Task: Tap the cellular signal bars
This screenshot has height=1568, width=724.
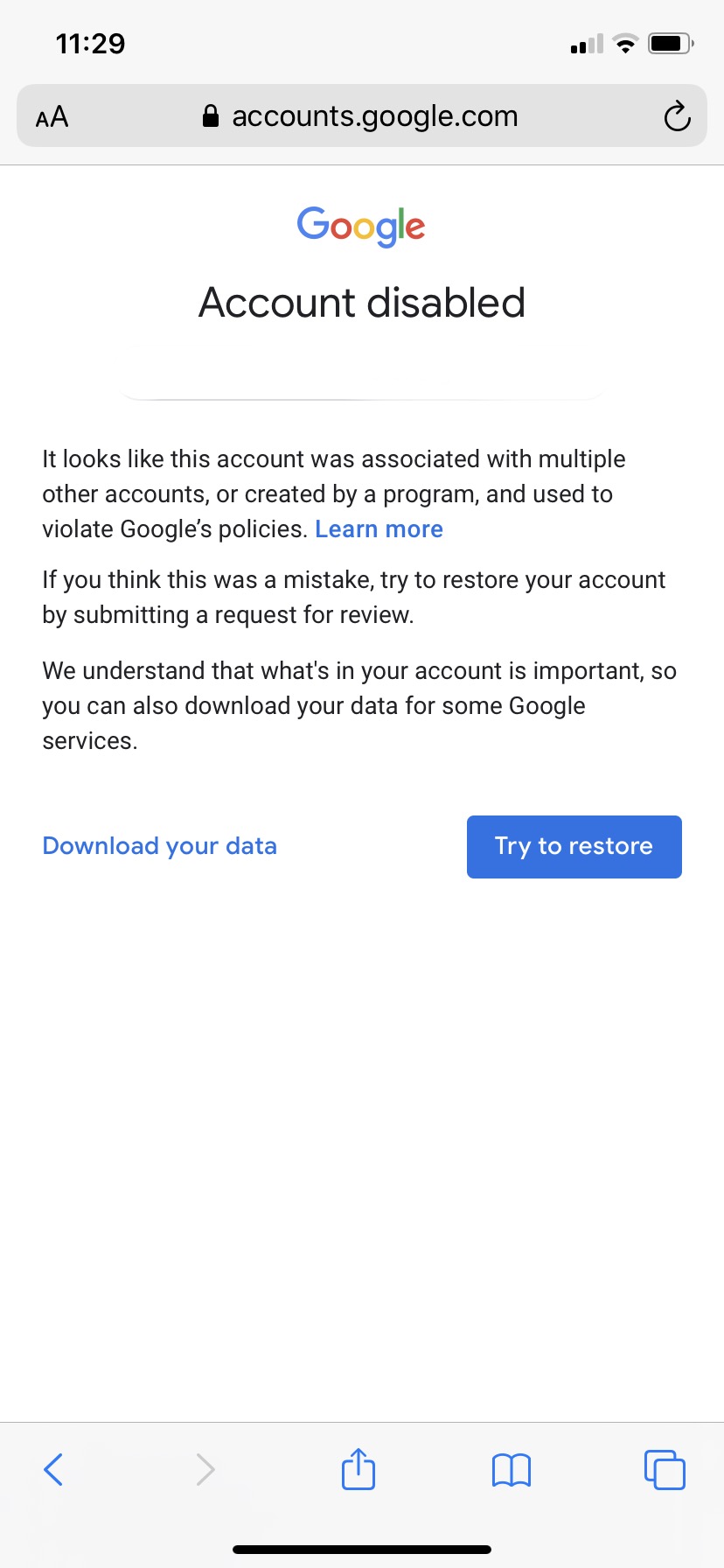Action: pos(587,44)
